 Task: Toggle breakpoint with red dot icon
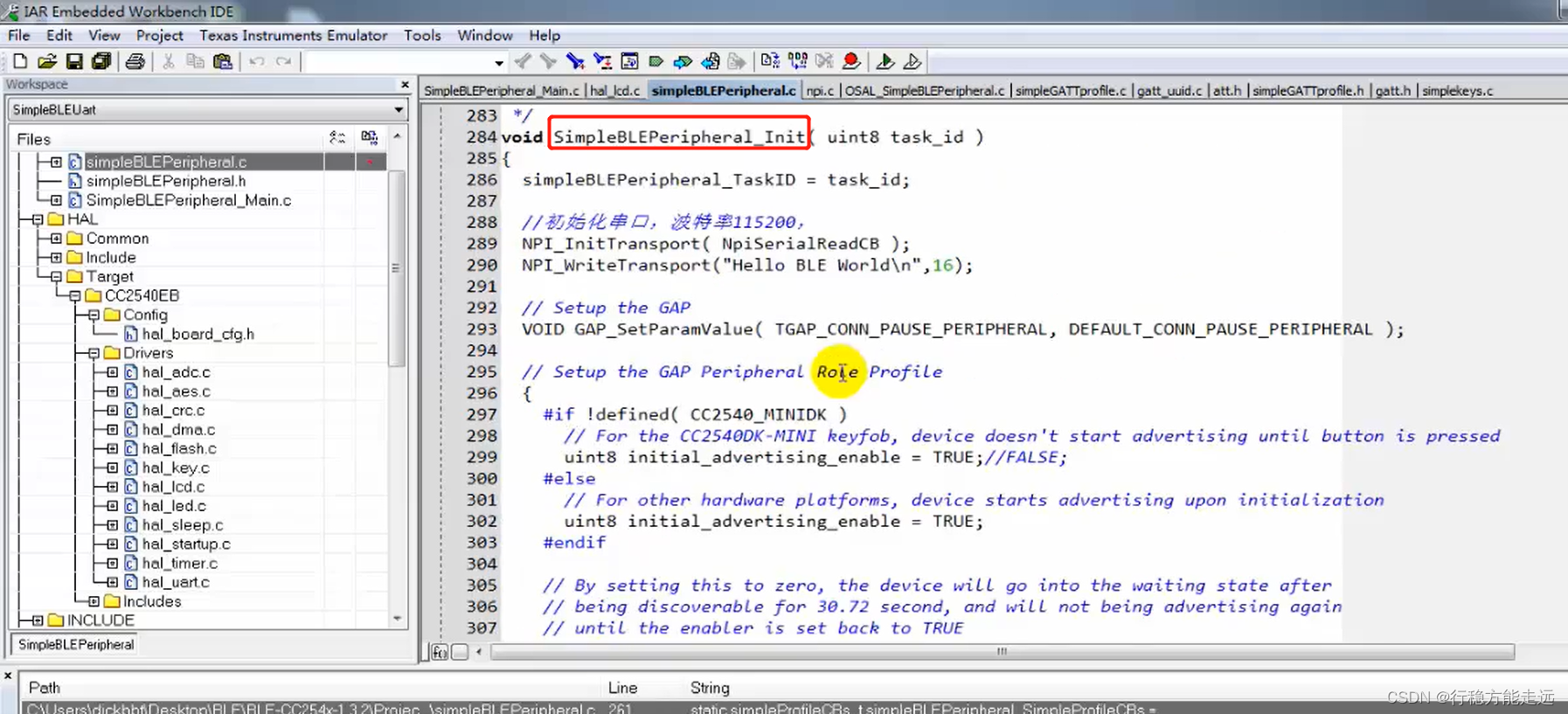[x=851, y=61]
